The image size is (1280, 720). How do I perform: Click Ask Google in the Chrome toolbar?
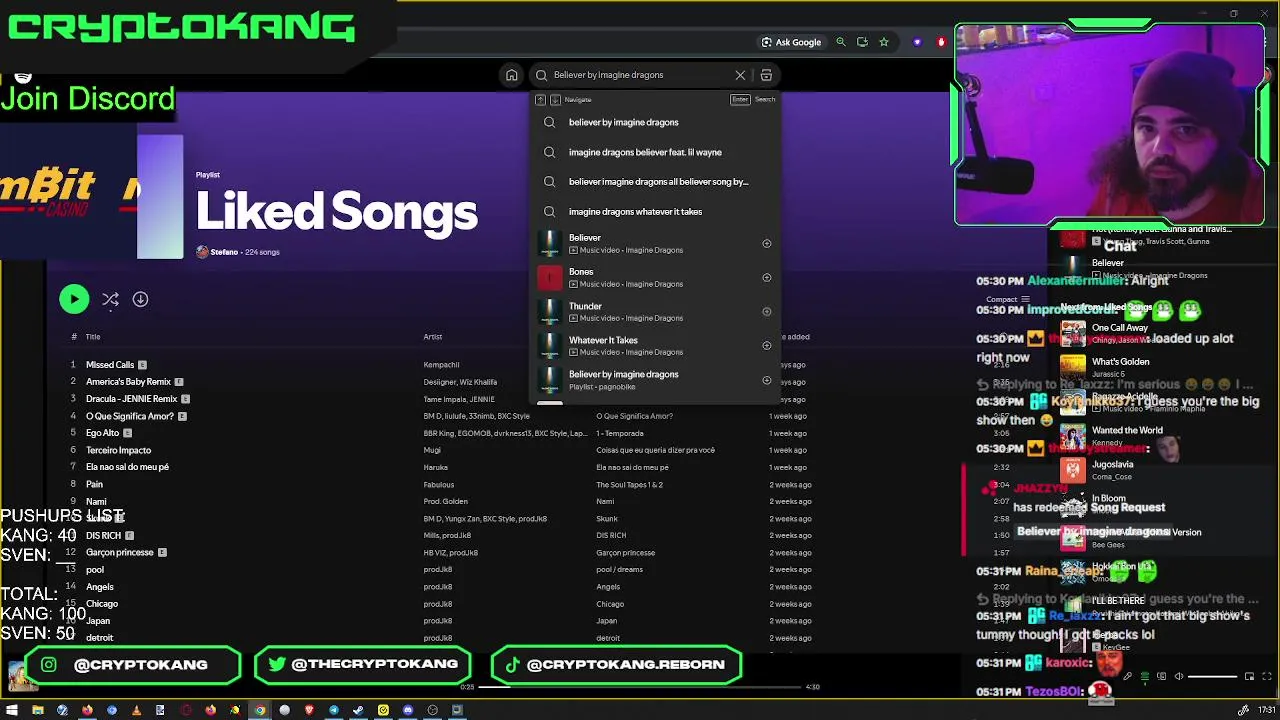[x=791, y=42]
